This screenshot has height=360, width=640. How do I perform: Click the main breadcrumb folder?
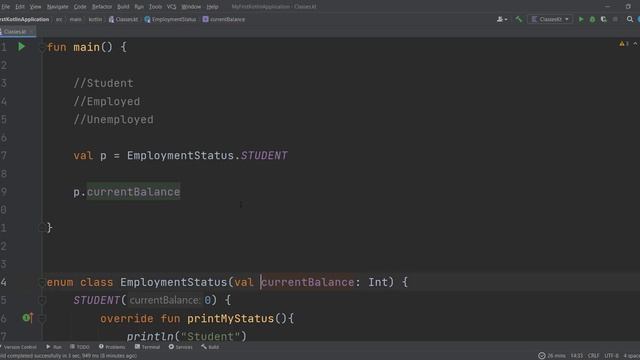tap(75, 19)
